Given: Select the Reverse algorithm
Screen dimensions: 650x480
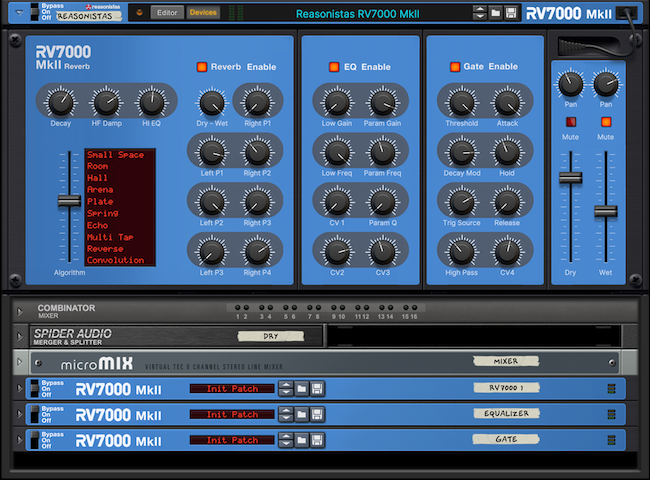Looking at the screenshot, I should (x=105, y=249).
